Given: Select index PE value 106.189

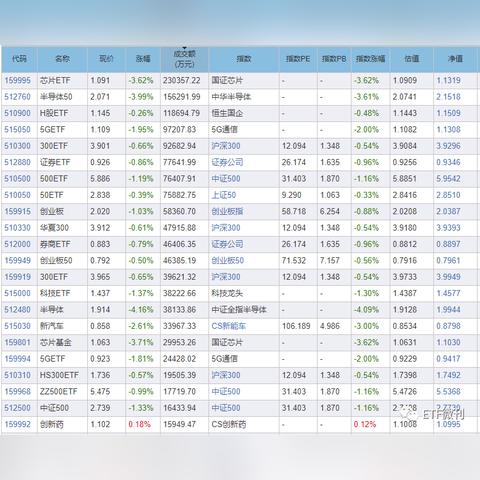Looking at the screenshot, I should click(x=296, y=326).
